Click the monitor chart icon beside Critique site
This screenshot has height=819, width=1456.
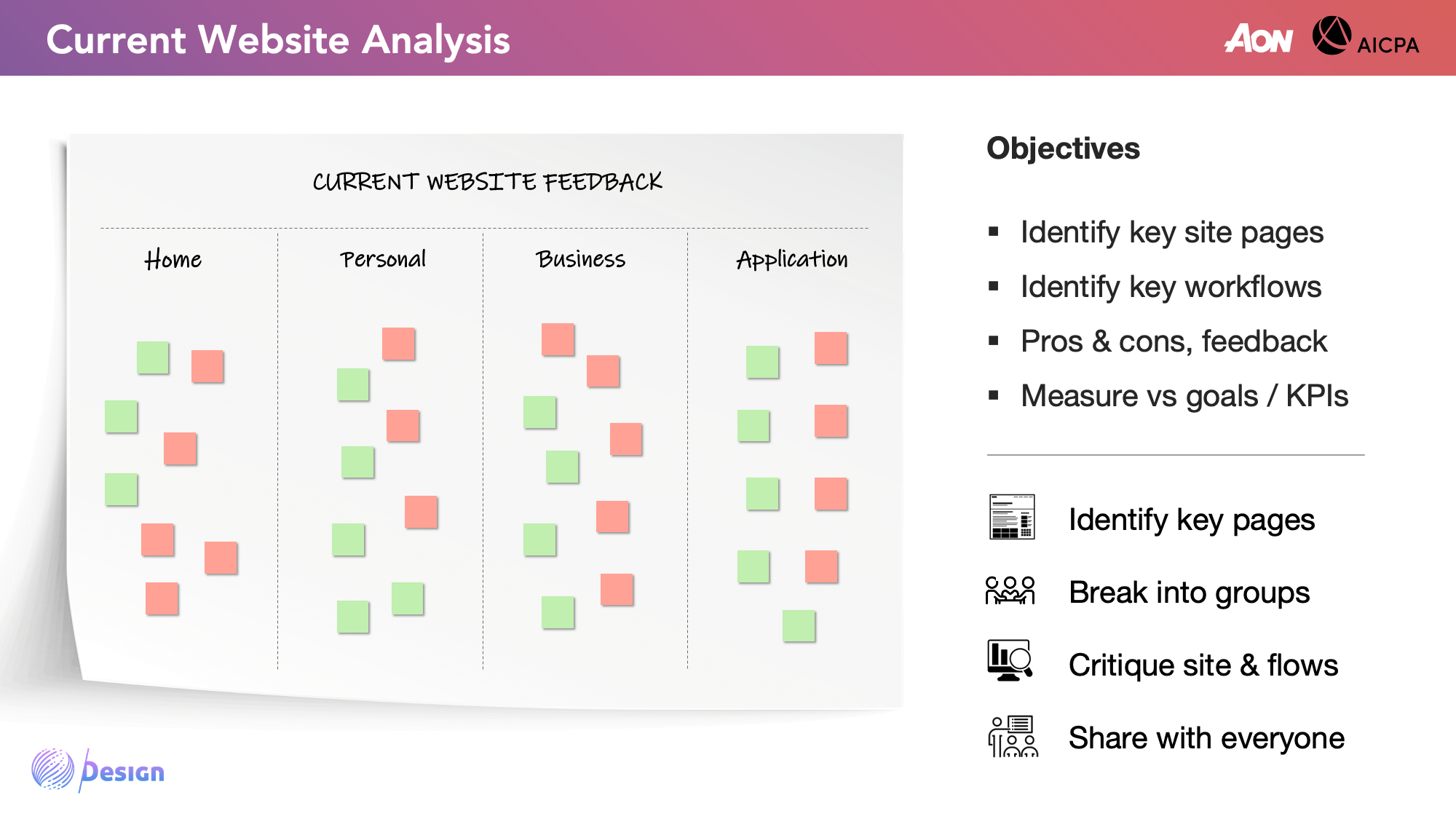coord(1010,660)
